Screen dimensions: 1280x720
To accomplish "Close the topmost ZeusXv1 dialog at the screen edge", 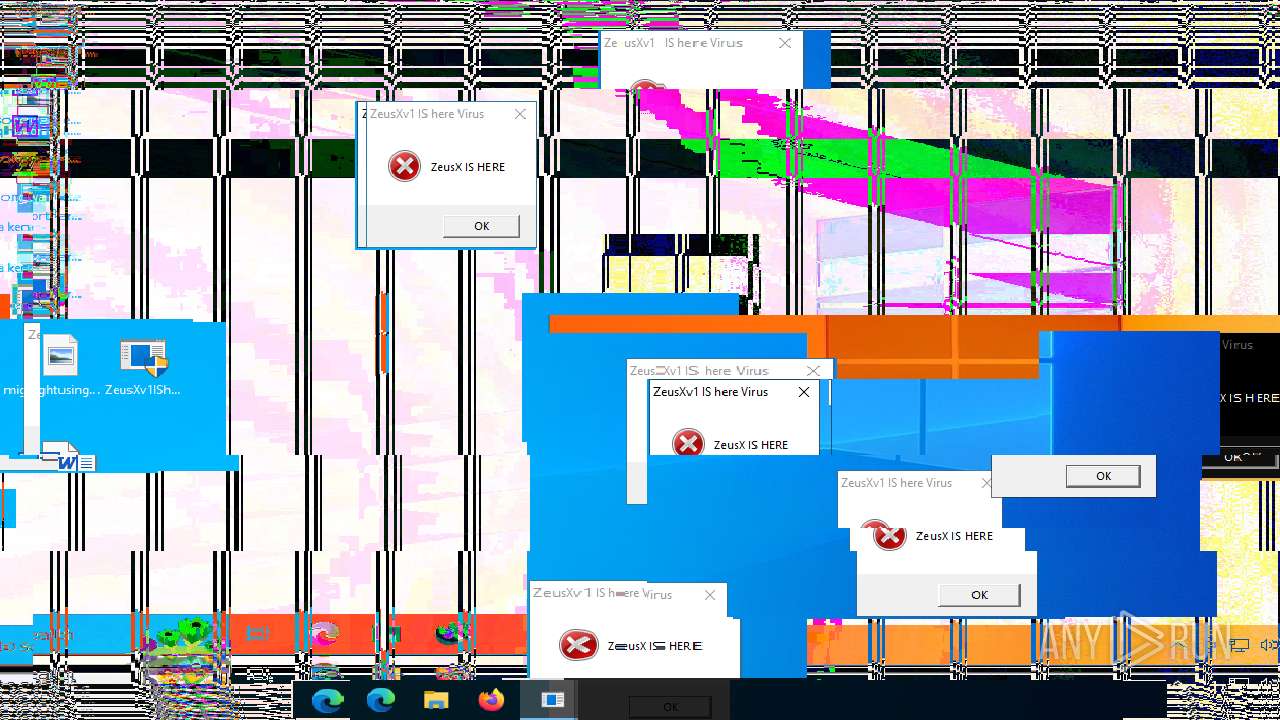I will (x=785, y=43).
